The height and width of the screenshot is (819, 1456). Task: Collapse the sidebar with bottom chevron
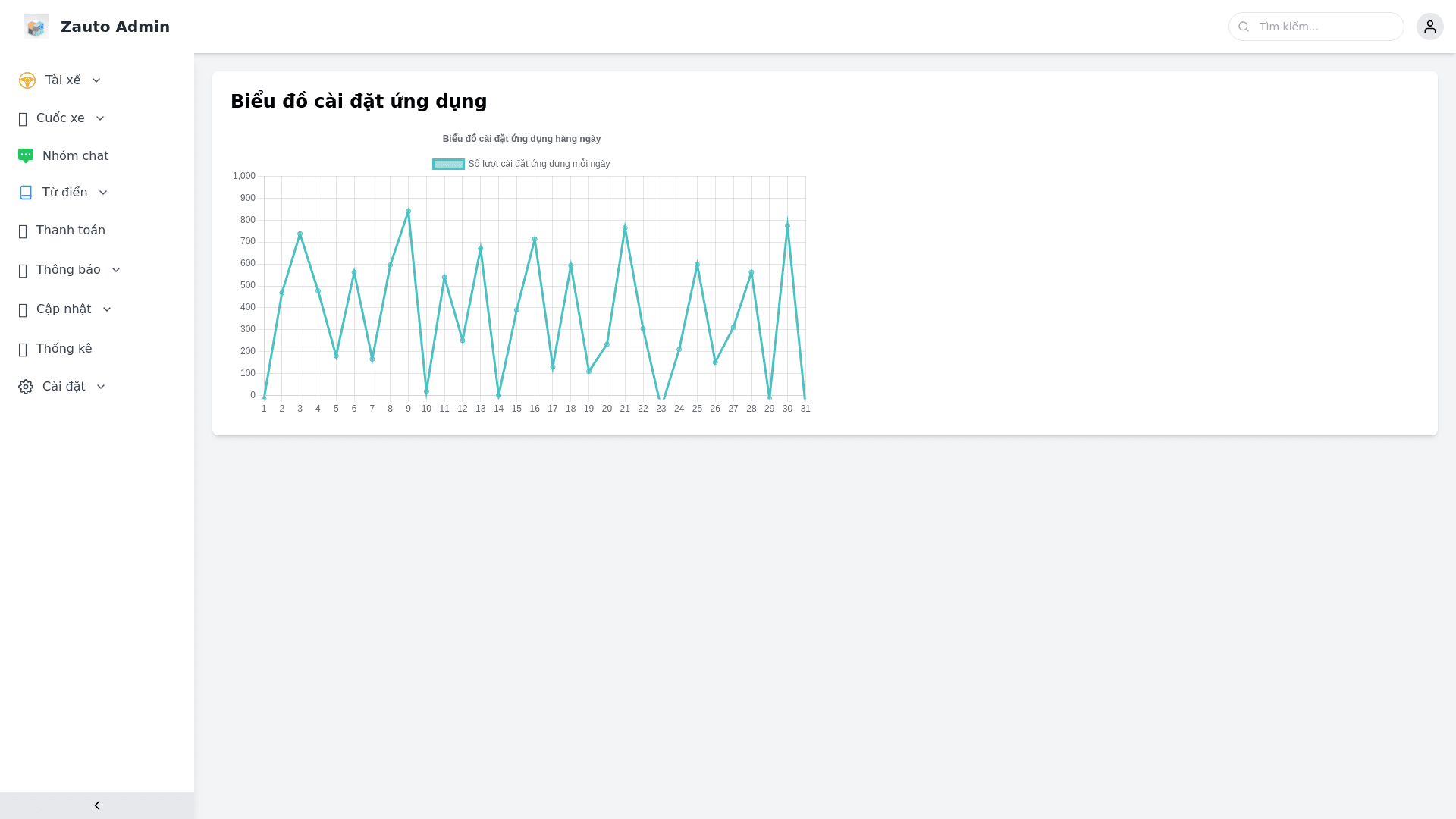(x=97, y=805)
